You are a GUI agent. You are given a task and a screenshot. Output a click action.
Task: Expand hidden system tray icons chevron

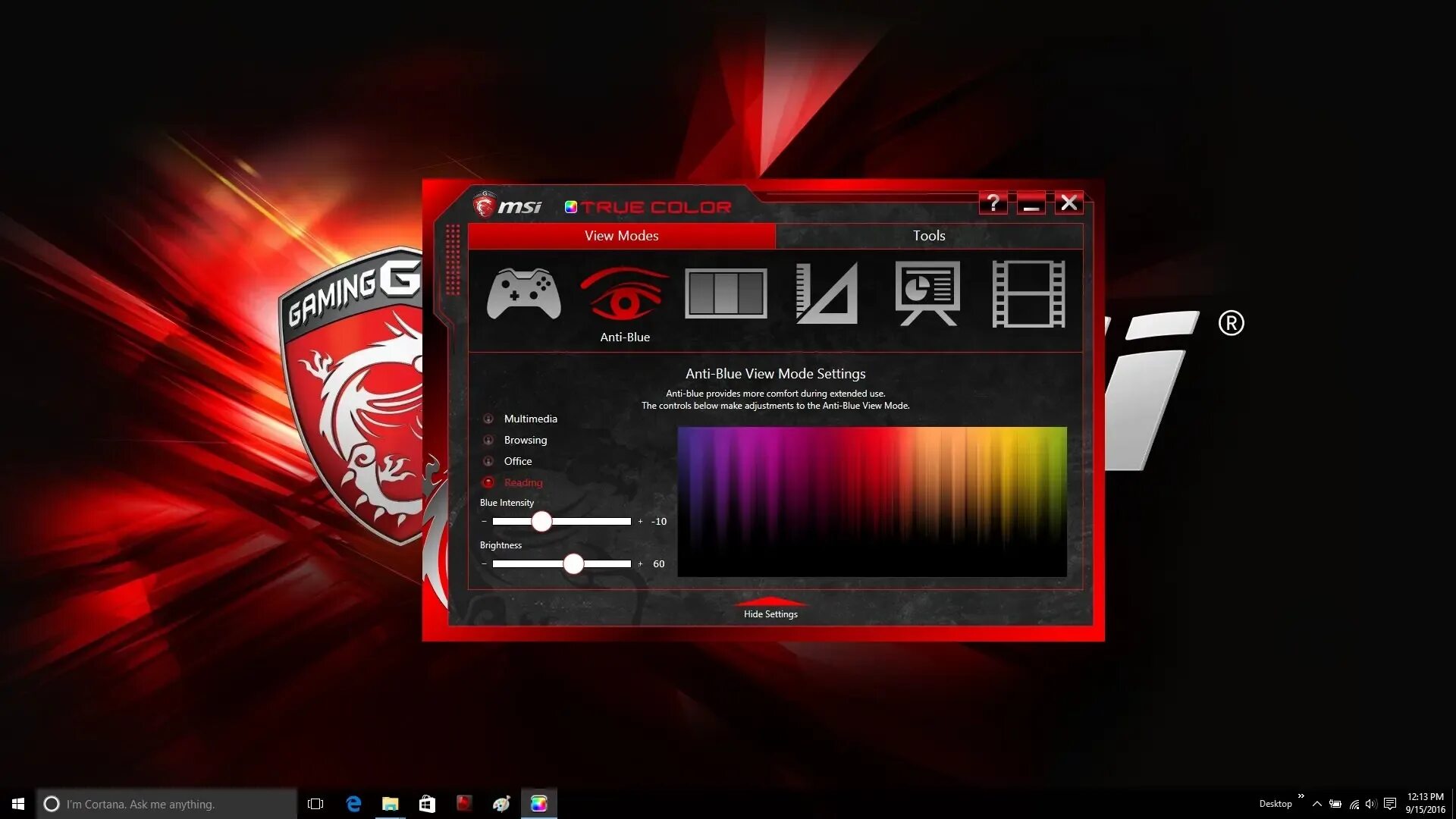[1317, 804]
